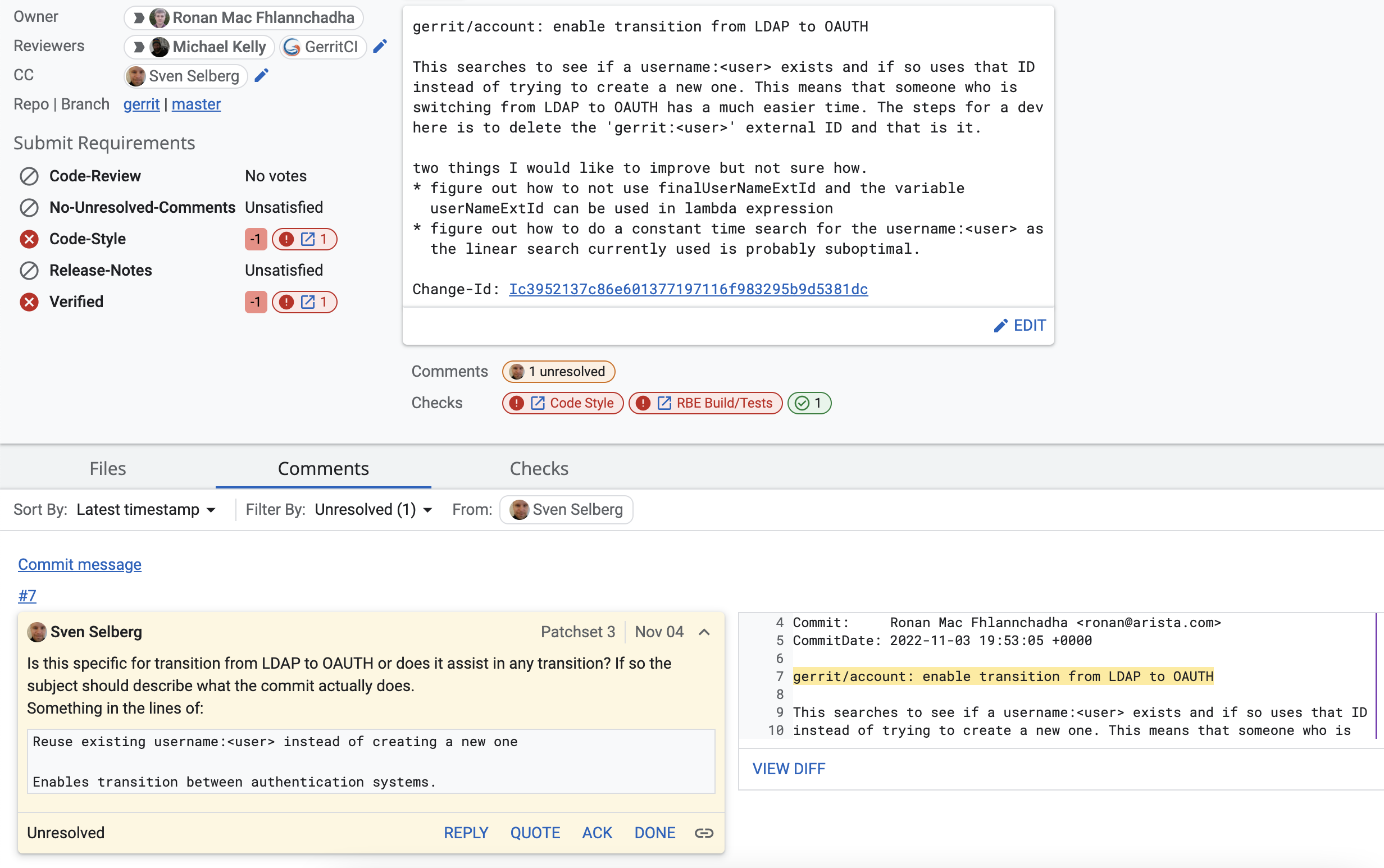The height and width of the screenshot is (868, 1384).
Task: Click the -1 vote chip for Verified
Action: pyautogui.click(x=256, y=302)
